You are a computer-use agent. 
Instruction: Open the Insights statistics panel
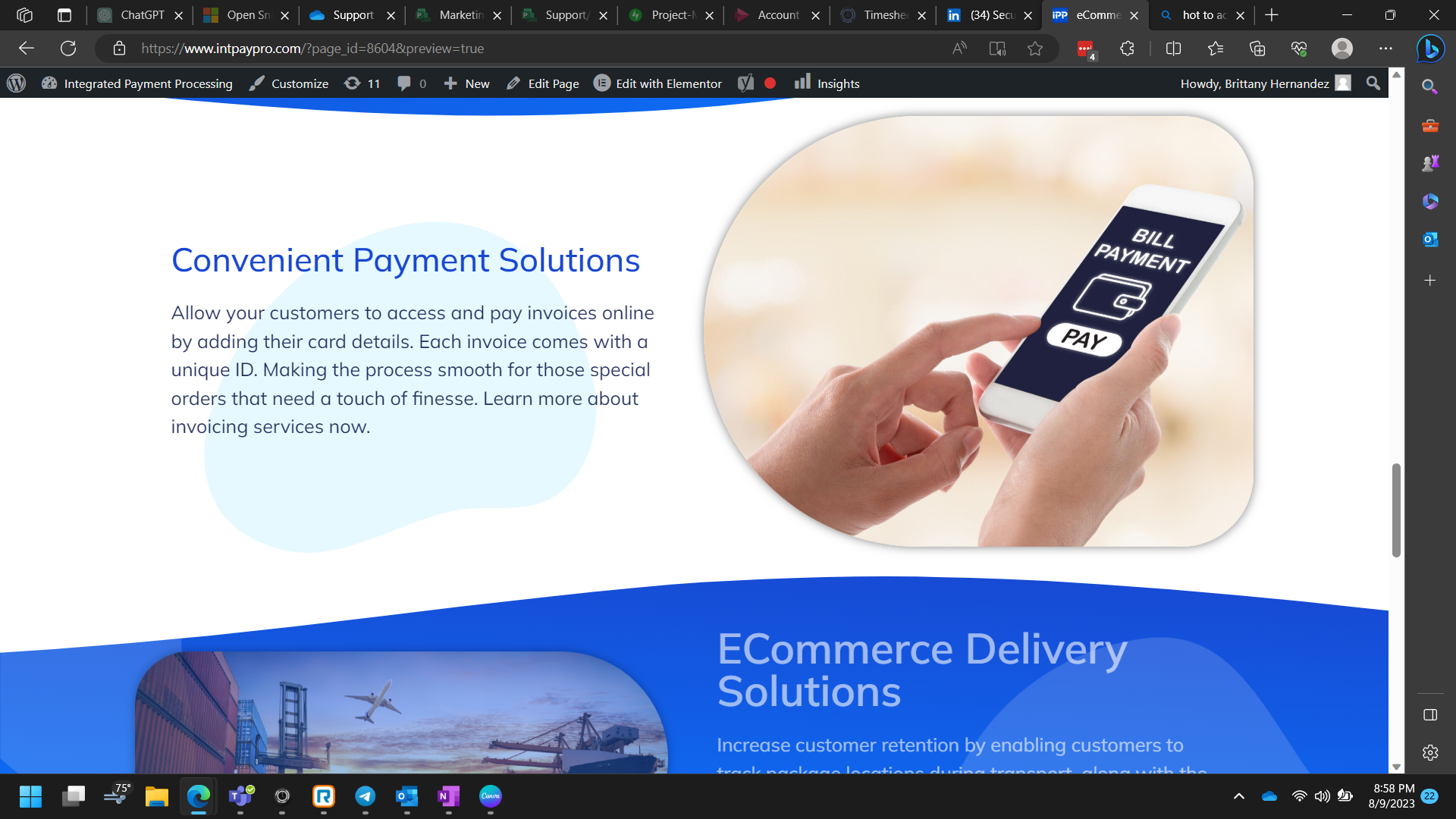pos(826,83)
